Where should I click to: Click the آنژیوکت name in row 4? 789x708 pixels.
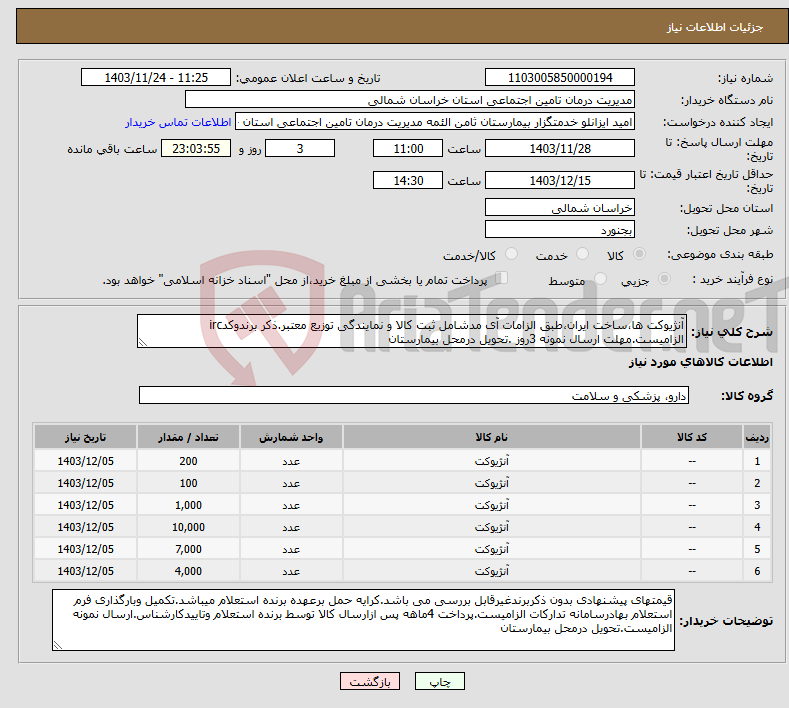pos(492,527)
